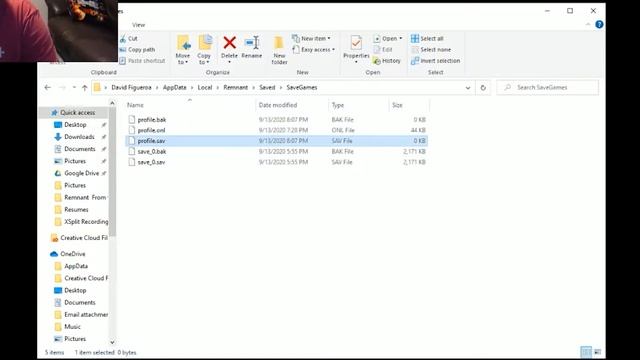Viewport: 640px width, 360px height.
Task: Sort by the Type column header
Action: pos(338,105)
